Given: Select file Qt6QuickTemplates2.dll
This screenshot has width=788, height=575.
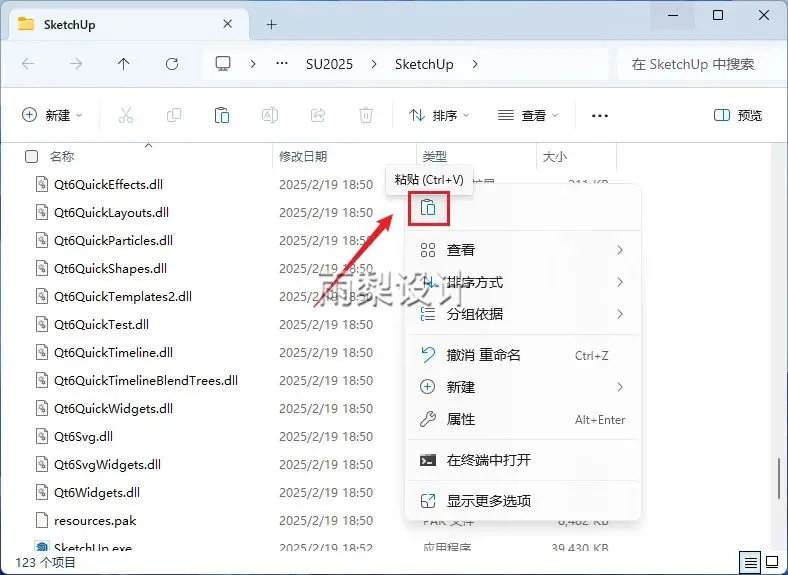Looking at the screenshot, I should (x=123, y=296).
